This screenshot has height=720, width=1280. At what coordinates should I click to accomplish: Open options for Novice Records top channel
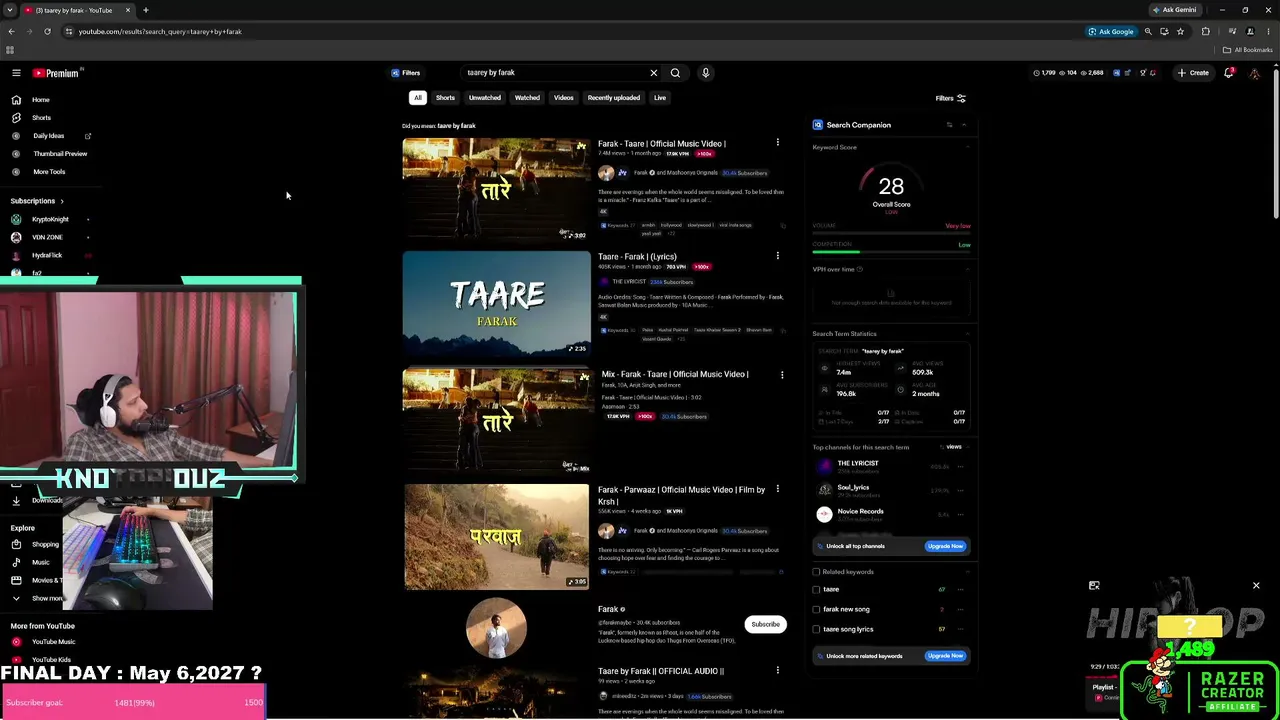pyautogui.click(x=961, y=515)
